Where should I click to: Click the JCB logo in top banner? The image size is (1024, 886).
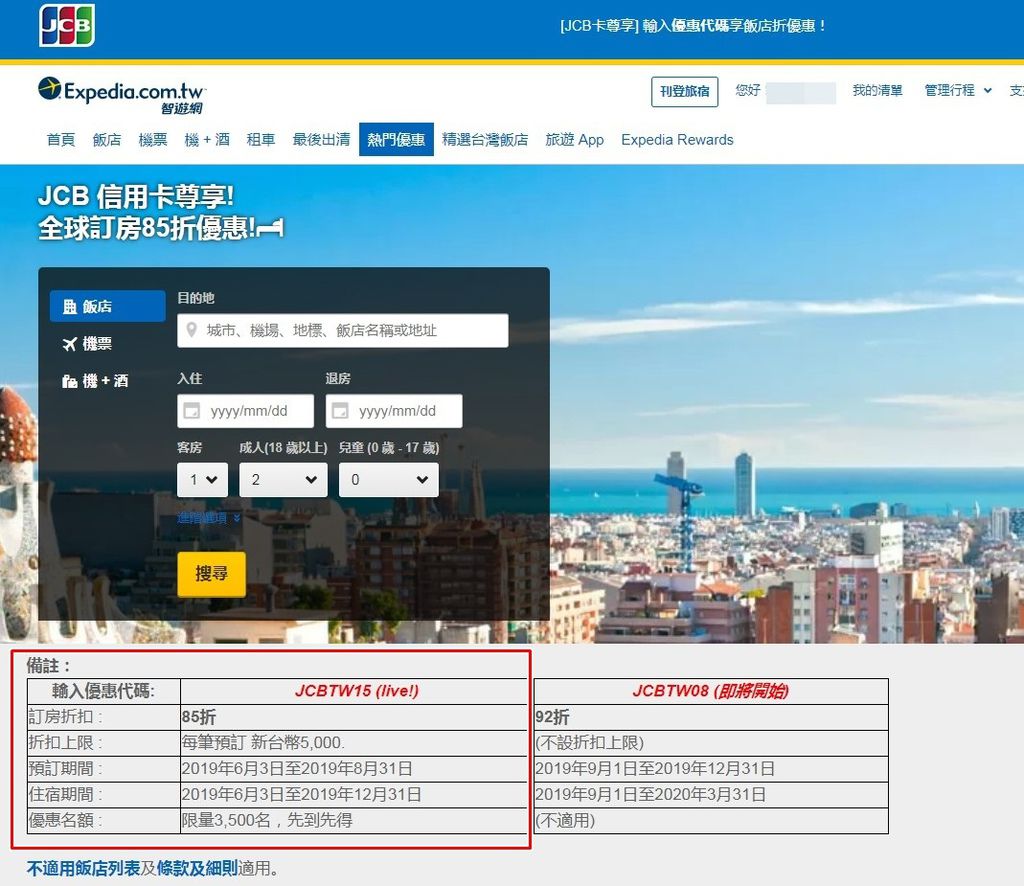point(67,25)
